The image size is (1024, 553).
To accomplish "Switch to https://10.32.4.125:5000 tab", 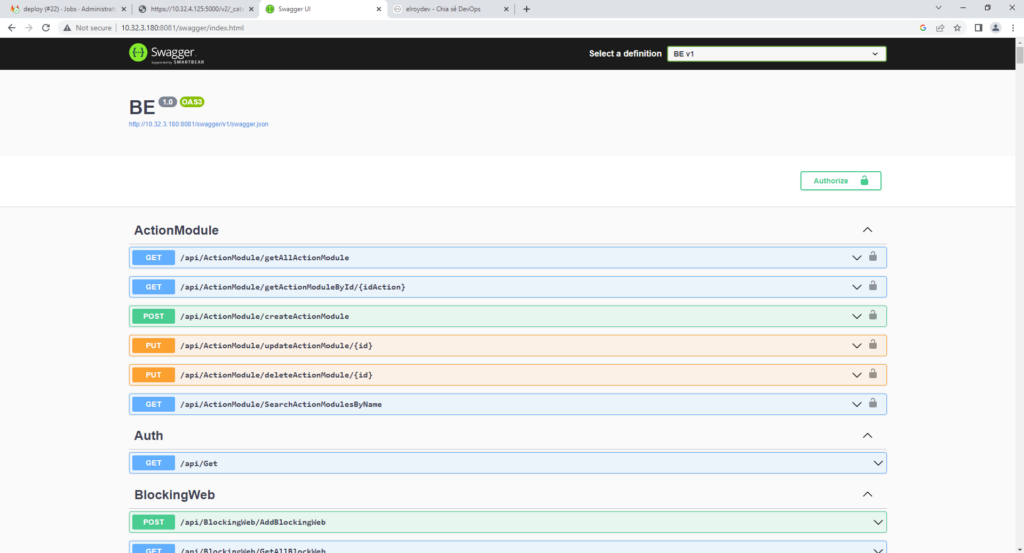I will pos(195,9).
